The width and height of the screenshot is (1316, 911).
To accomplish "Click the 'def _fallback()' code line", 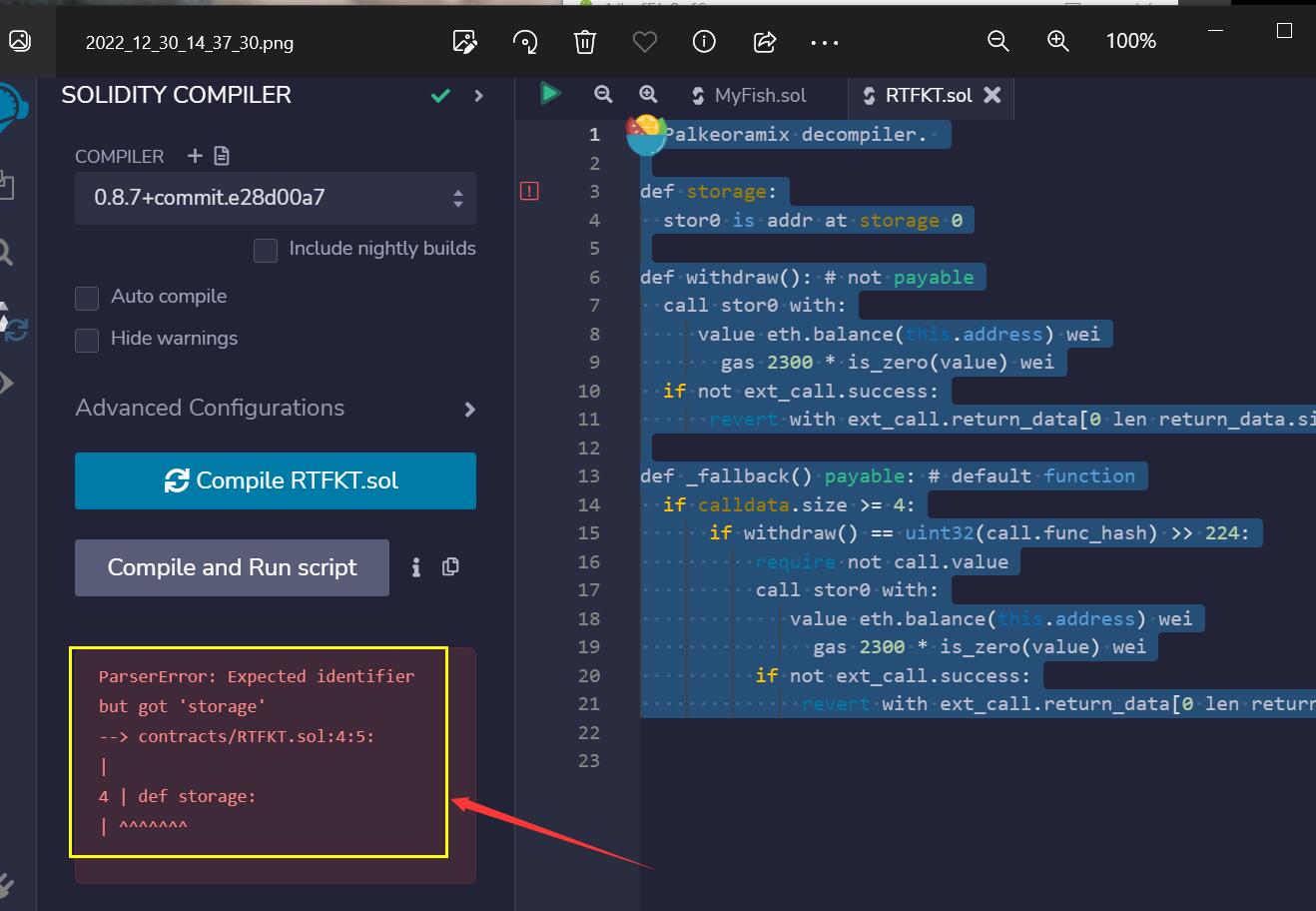I will click(x=888, y=475).
